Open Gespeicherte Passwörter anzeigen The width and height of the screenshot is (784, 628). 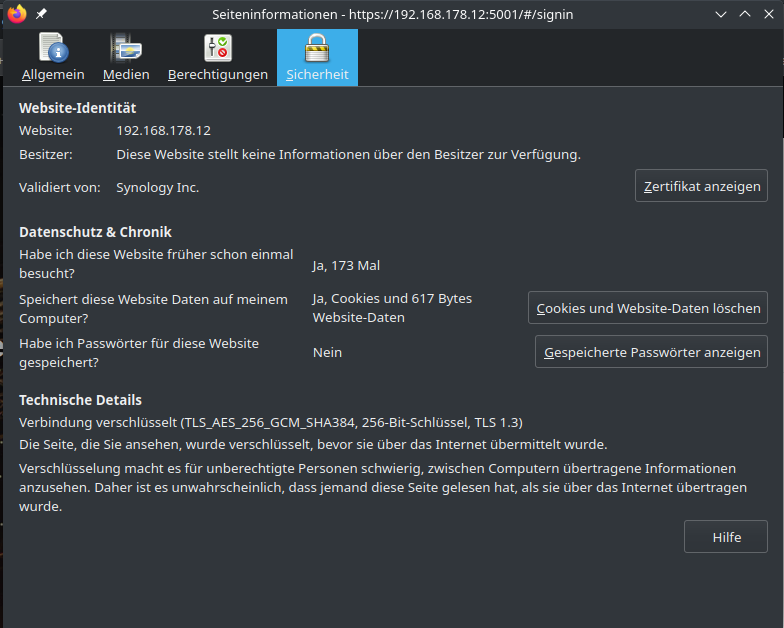point(651,353)
